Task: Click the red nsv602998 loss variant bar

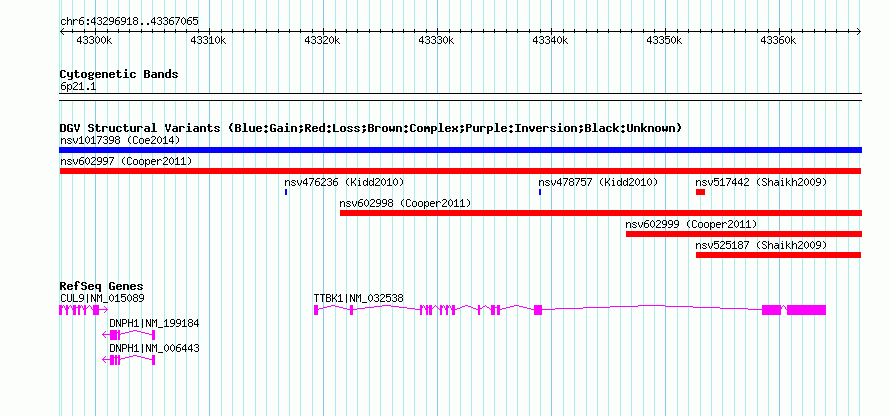Action: pos(601,213)
